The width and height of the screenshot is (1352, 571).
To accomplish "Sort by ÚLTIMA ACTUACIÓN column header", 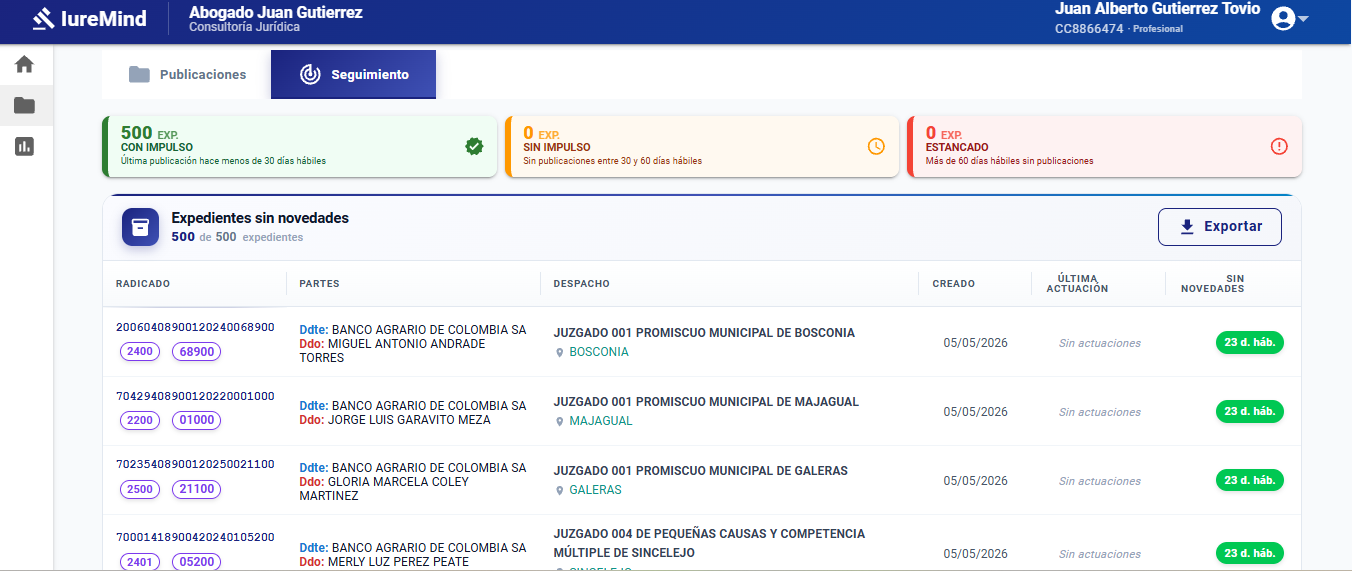I will 1077,284.
